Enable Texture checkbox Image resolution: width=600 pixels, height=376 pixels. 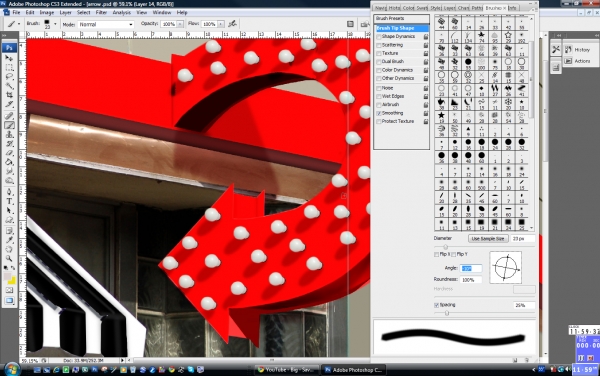point(378,54)
